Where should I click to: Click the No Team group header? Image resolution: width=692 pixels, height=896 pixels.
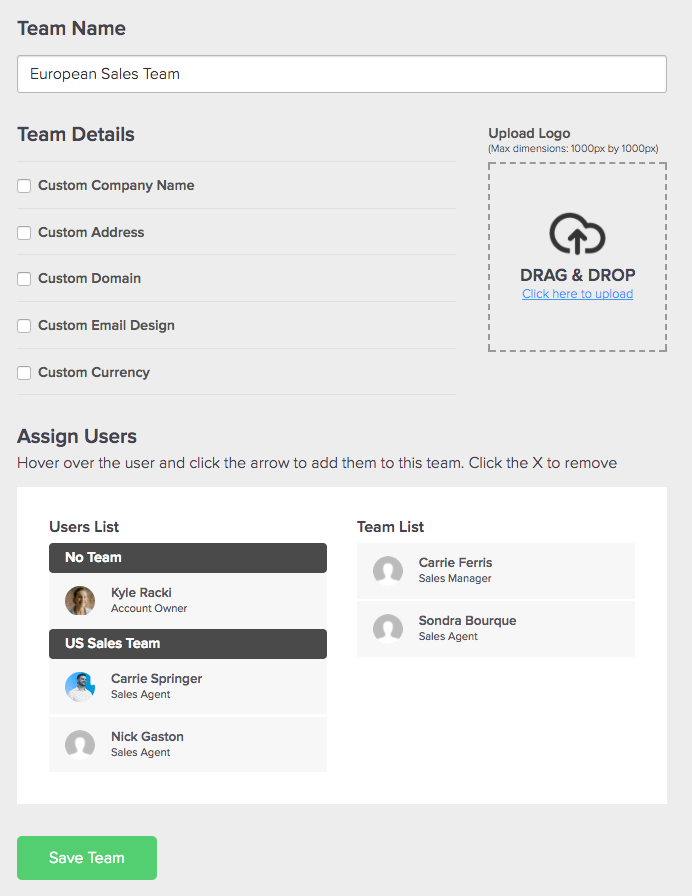click(x=188, y=558)
